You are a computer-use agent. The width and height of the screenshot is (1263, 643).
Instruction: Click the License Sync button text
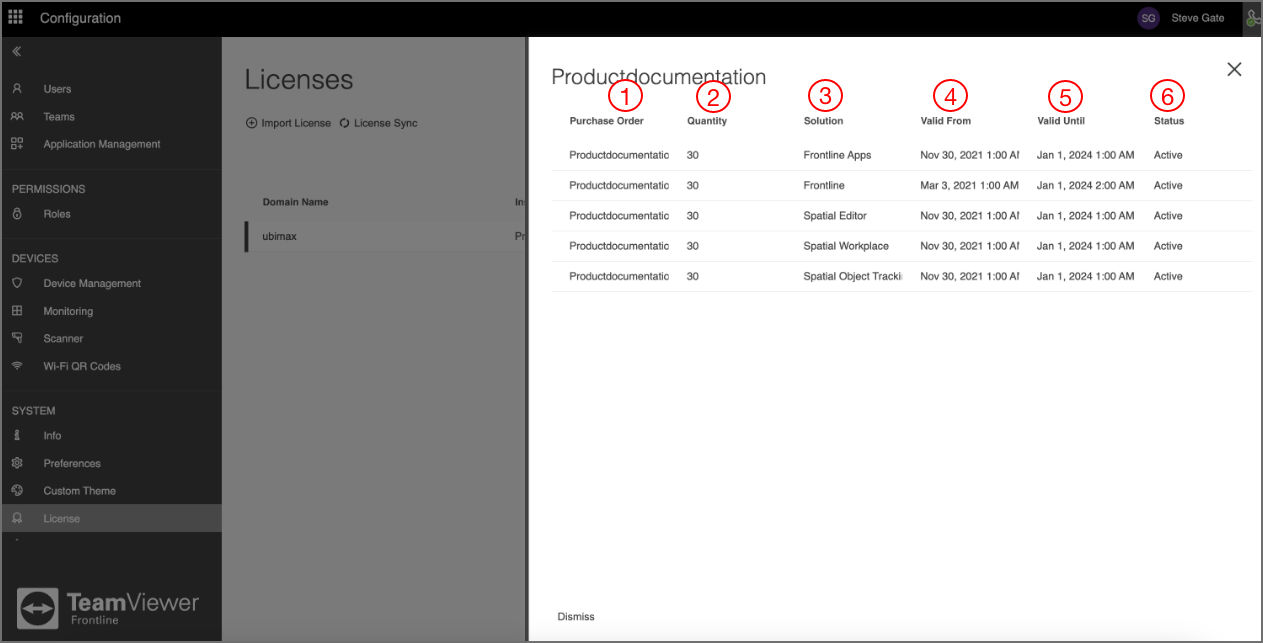(386, 123)
